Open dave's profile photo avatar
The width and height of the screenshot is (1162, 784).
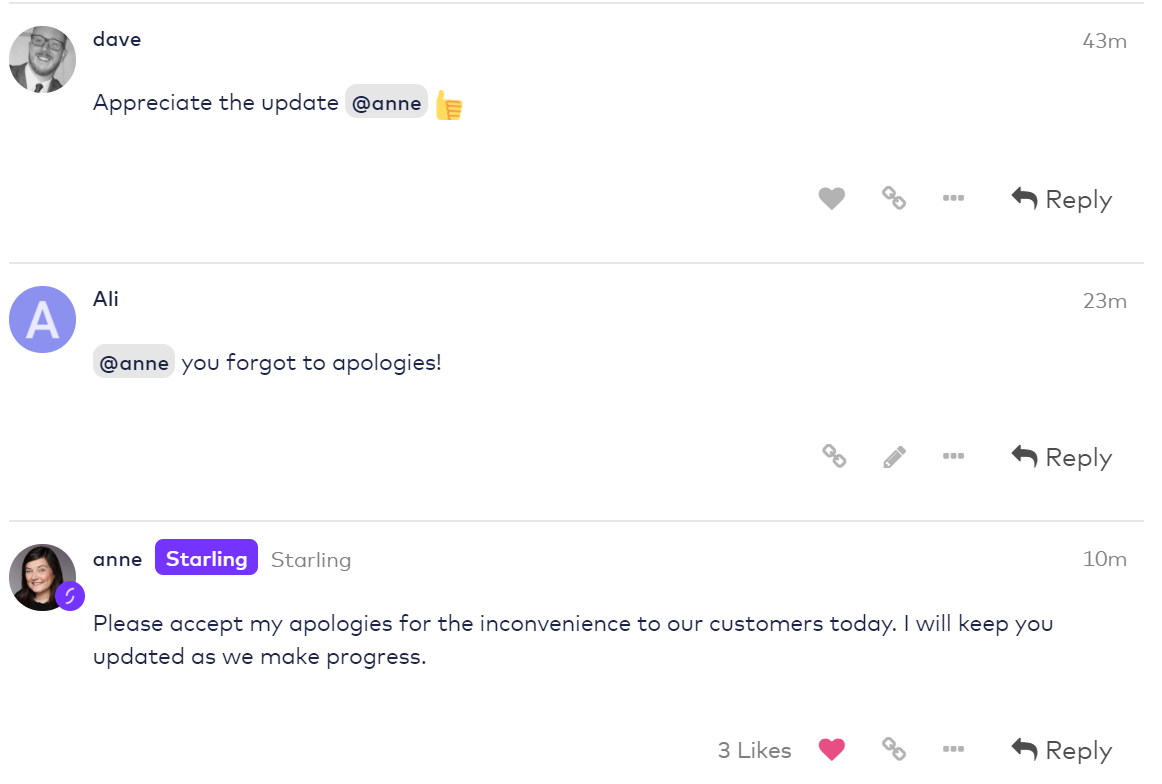point(42,60)
